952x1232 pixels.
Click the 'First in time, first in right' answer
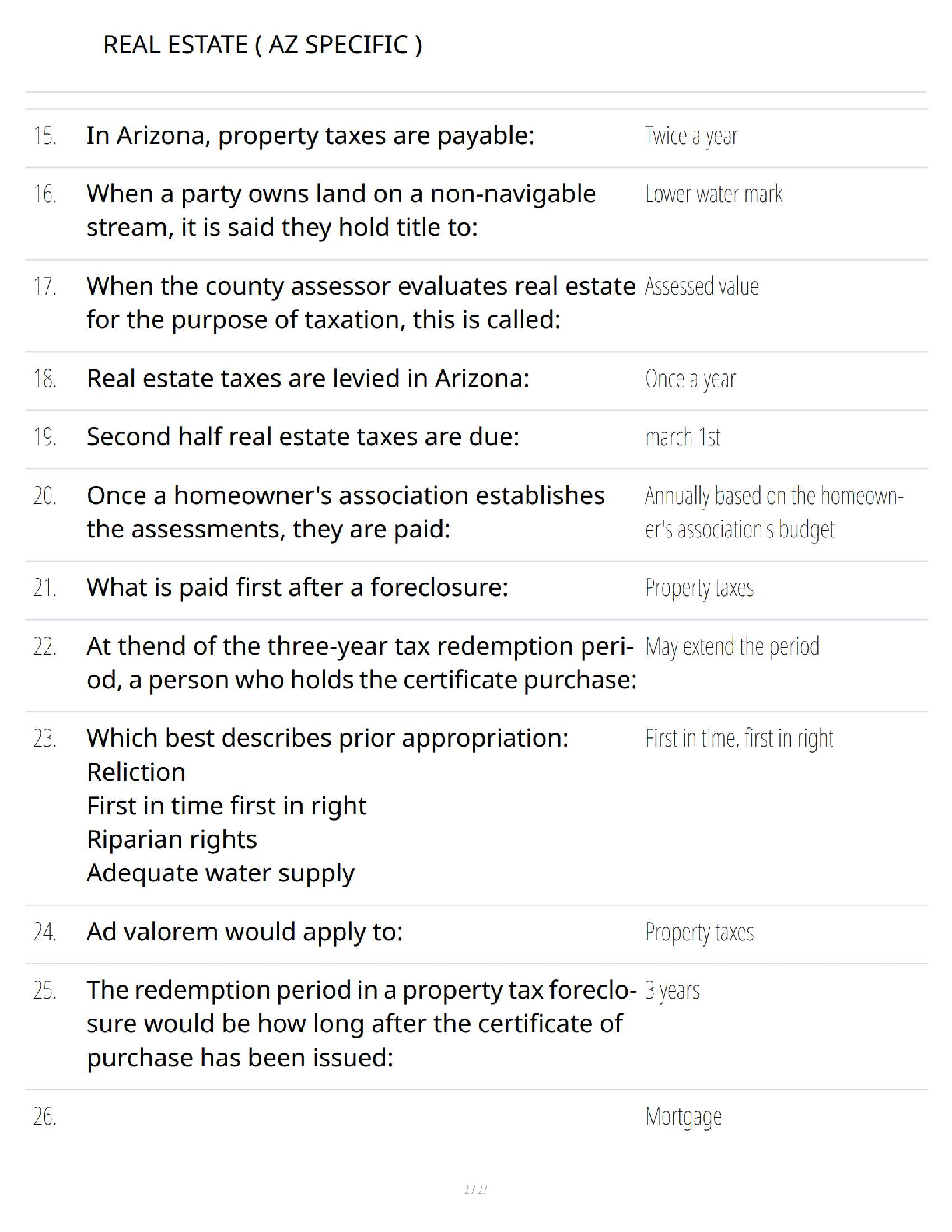739,739
